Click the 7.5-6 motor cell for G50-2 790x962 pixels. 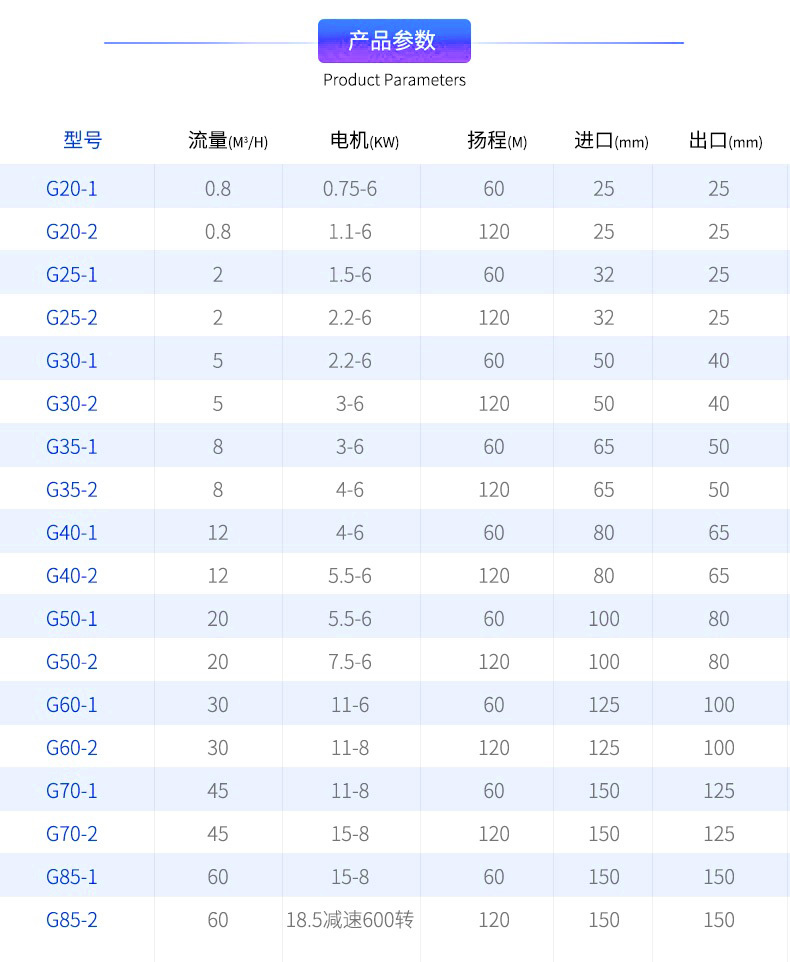350,661
